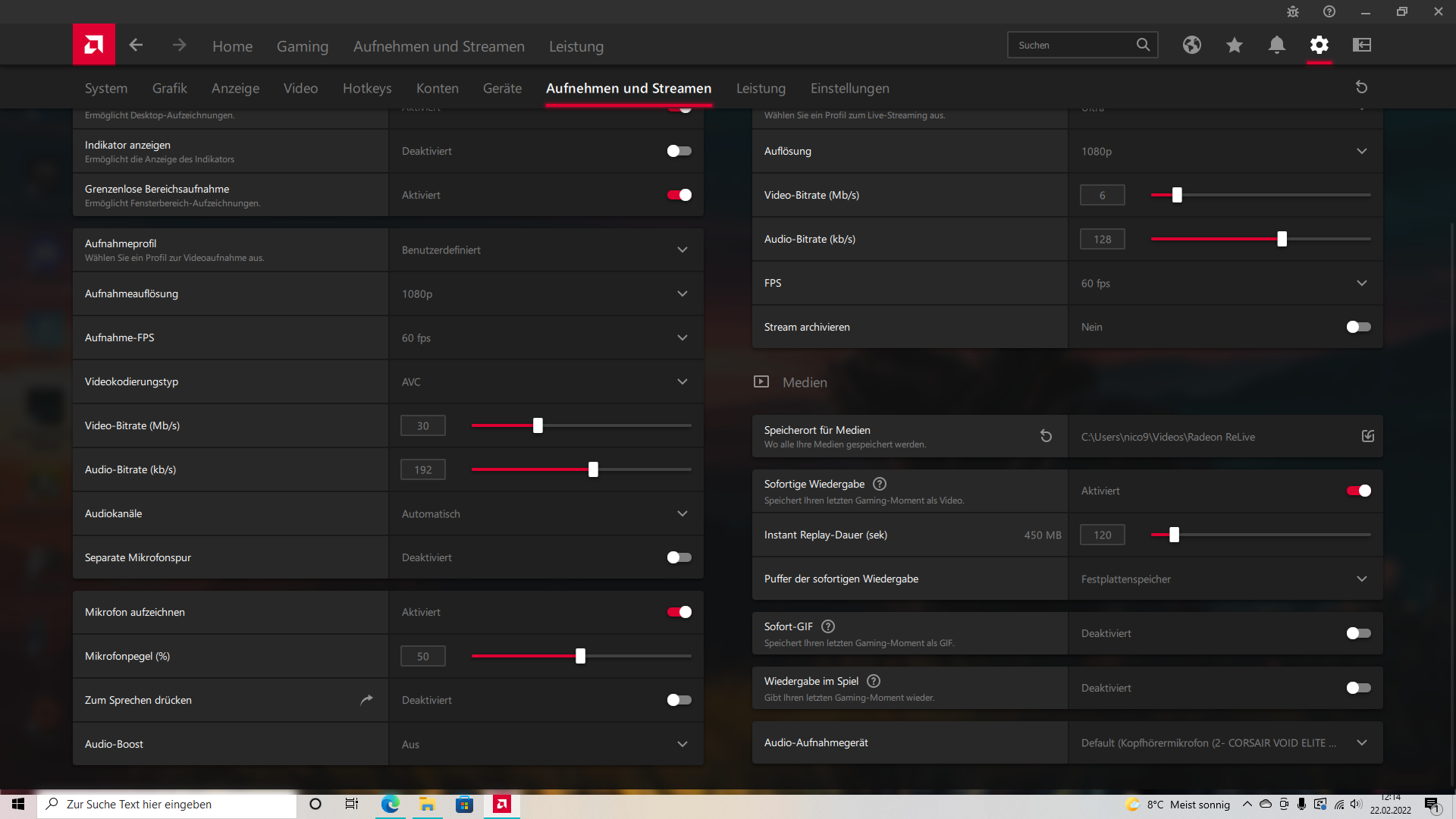Screen dimensions: 1456x819
Task: Switch to Hotkeys tab
Action: (367, 88)
